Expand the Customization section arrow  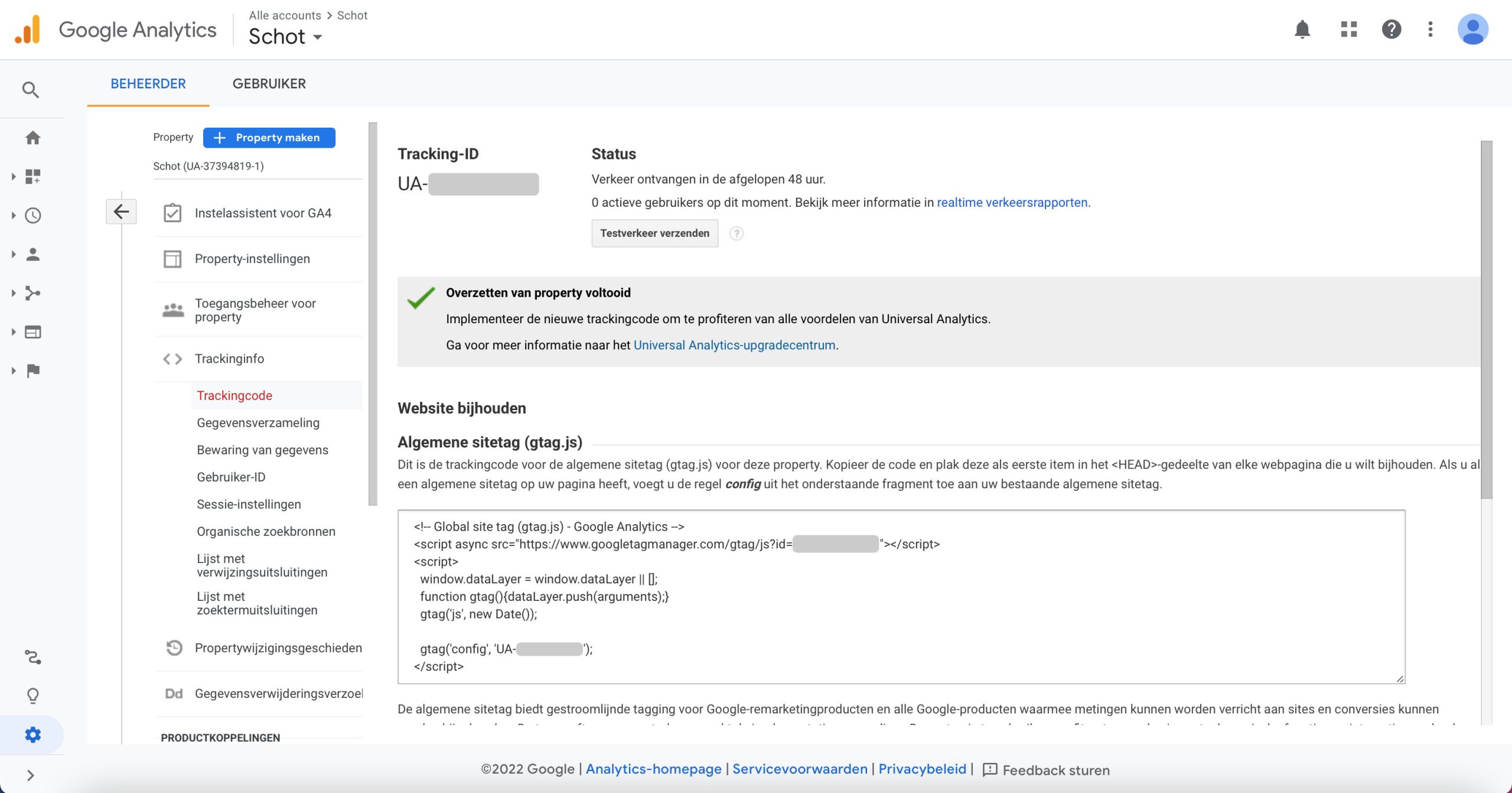tap(14, 176)
